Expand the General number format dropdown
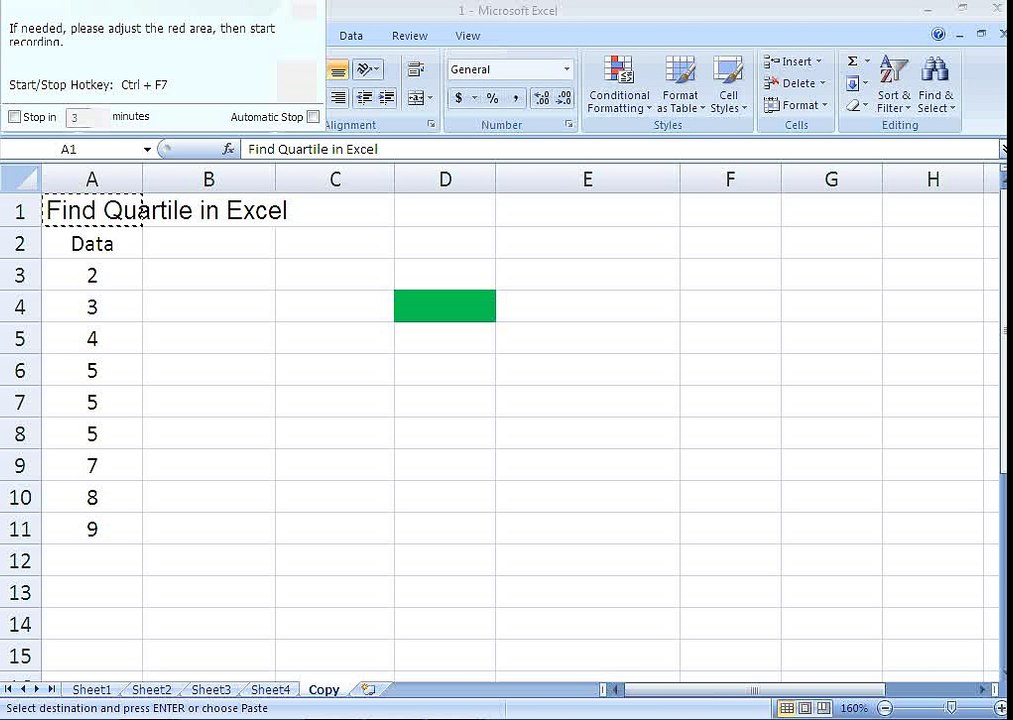 point(567,69)
